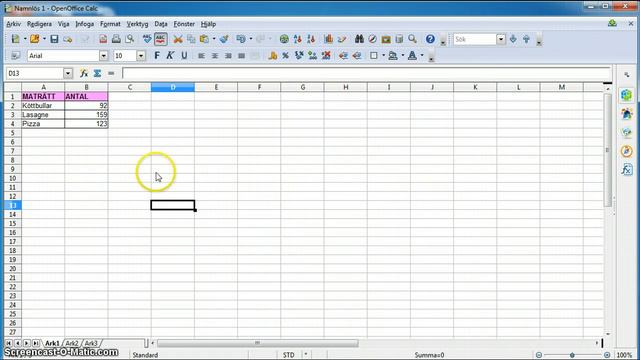Copy the selected cells
Image resolution: width=640 pixels, height=360 pixels.
pyautogui.click(x=191, y=39)
